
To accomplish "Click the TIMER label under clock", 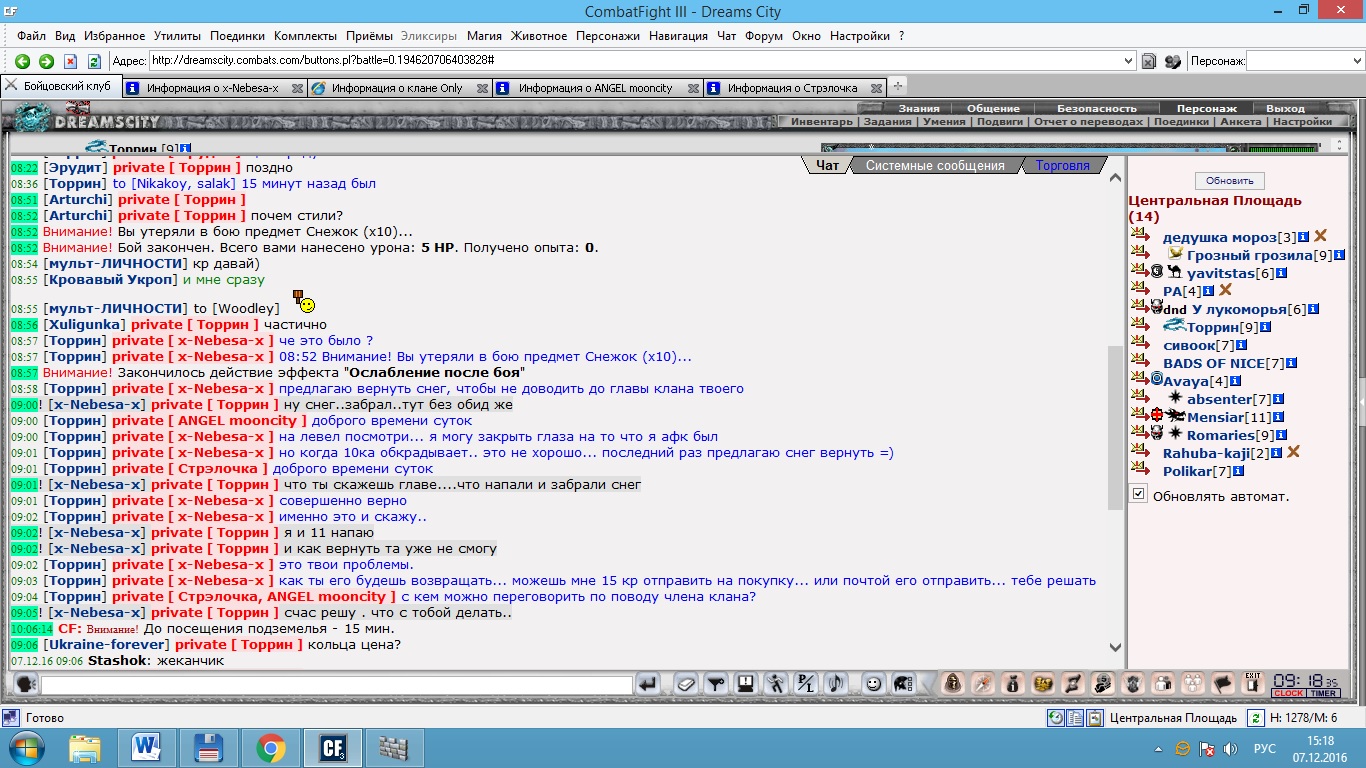I will point(1323,693).
